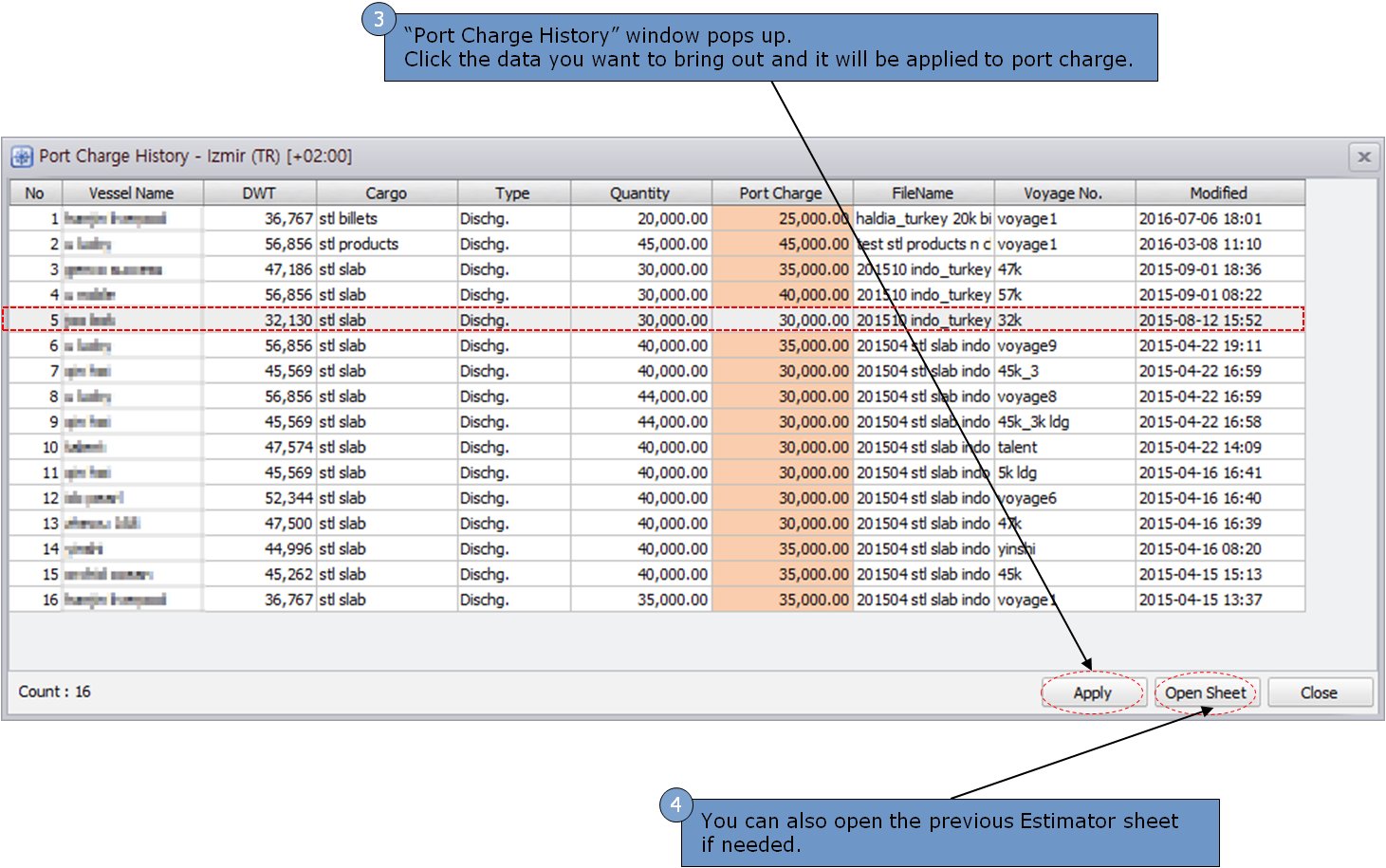The height and width of the screenshot is (868, 1386).
Task: Sort entries by Quantity column header
Action: pos(639,192)
